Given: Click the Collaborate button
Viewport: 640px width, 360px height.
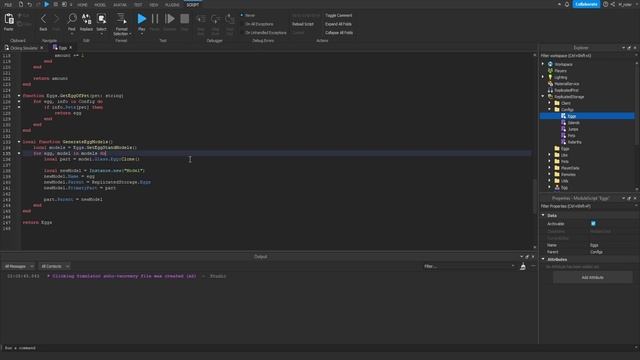Looking at the screenshot, I should pos(586,4).
